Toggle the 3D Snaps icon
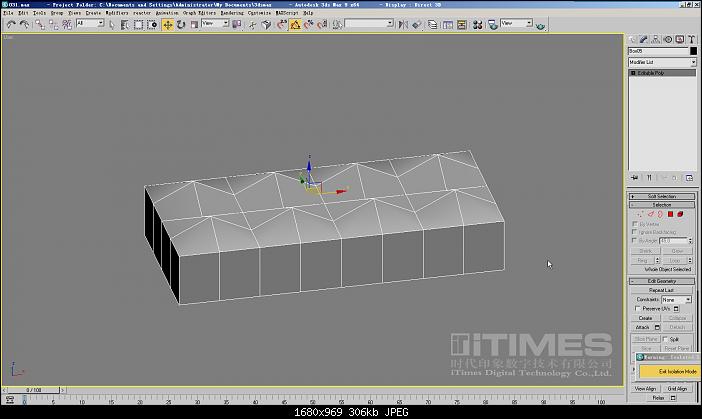Image resolution: width=702 pixels, height=419 pixels. pyautogui.click(x=282, y=25)
